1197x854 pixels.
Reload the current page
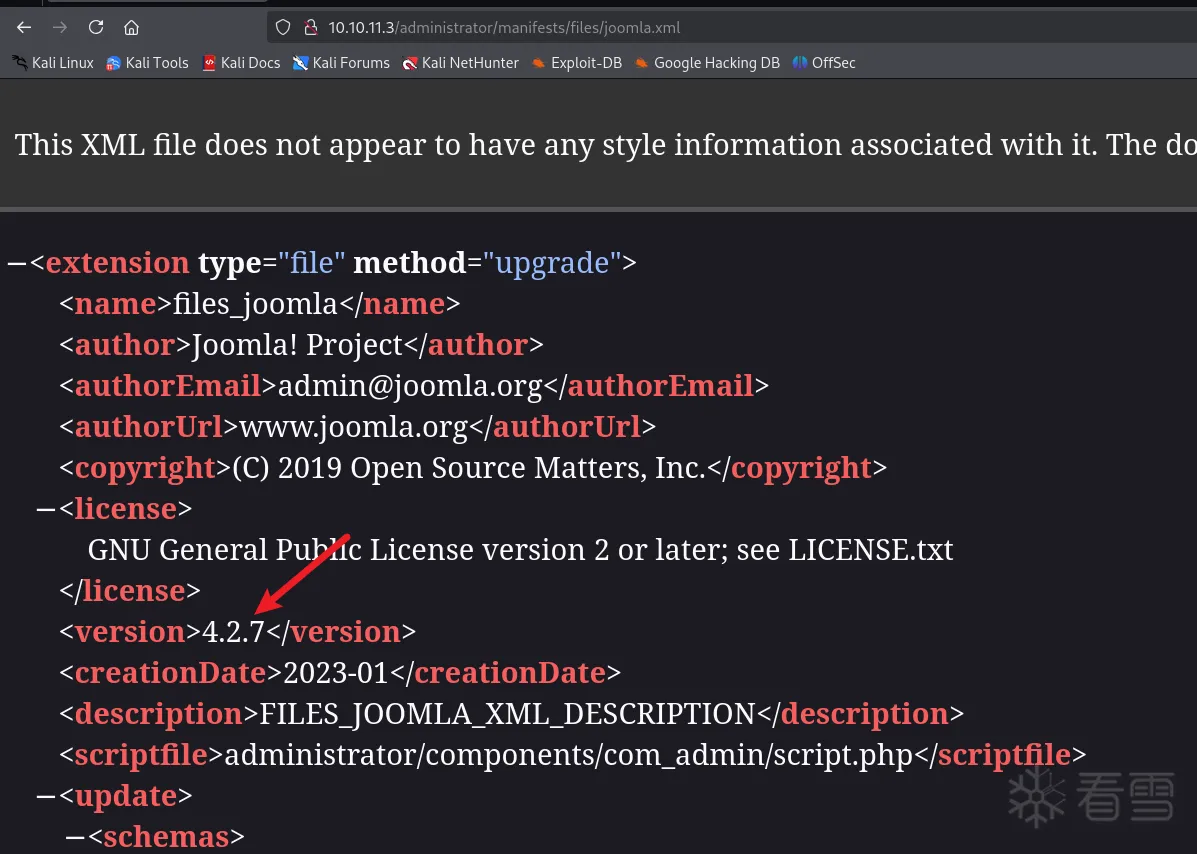96,27
